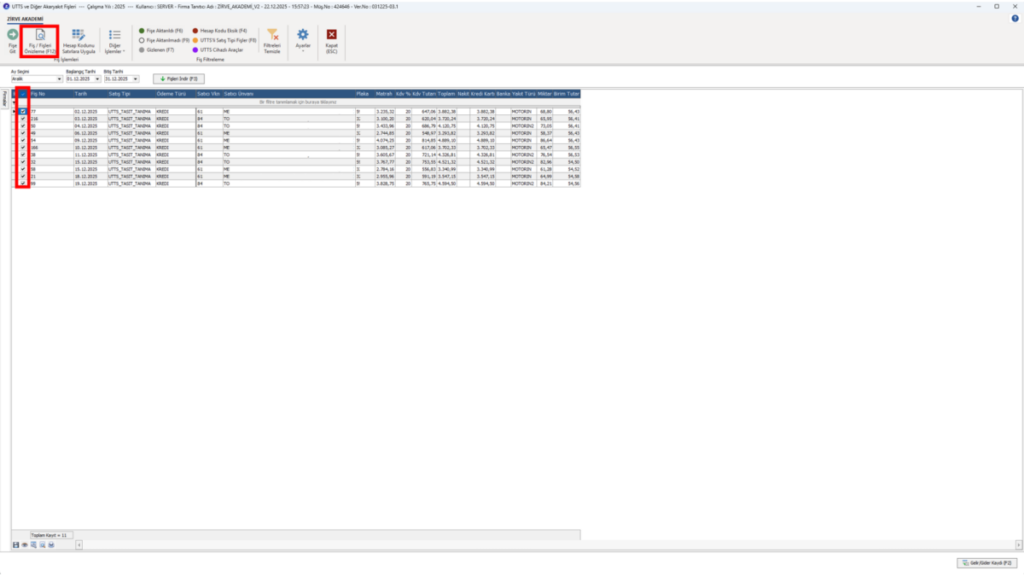The width and height of the screenshot is (1024, 576).
Task: Open the Ay Seçimi month dropdown
Action: click(59, 79)
